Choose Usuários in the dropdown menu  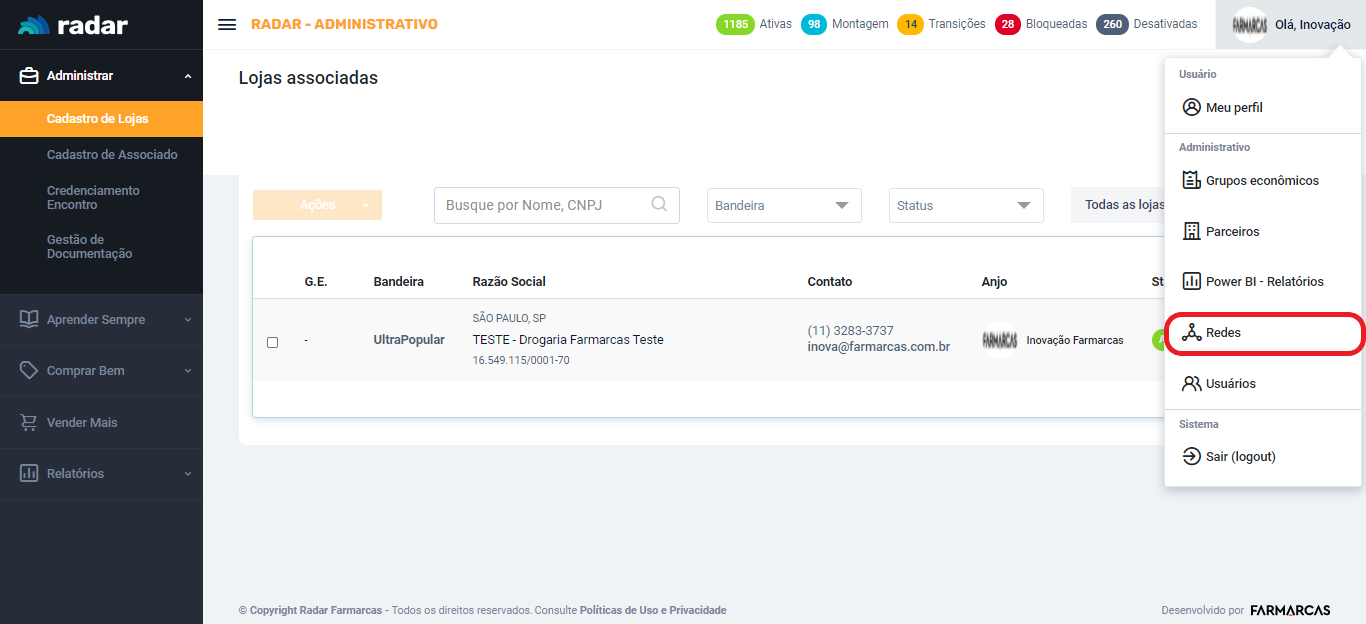[1230, 384]
